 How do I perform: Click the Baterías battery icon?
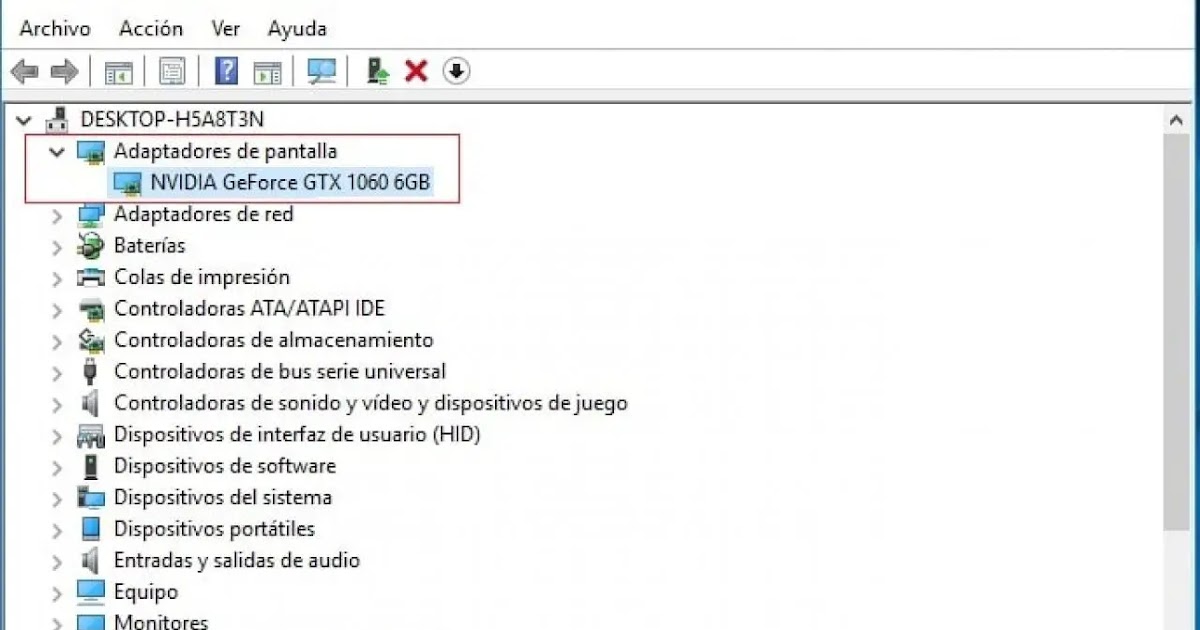click(x=91, y=245)
